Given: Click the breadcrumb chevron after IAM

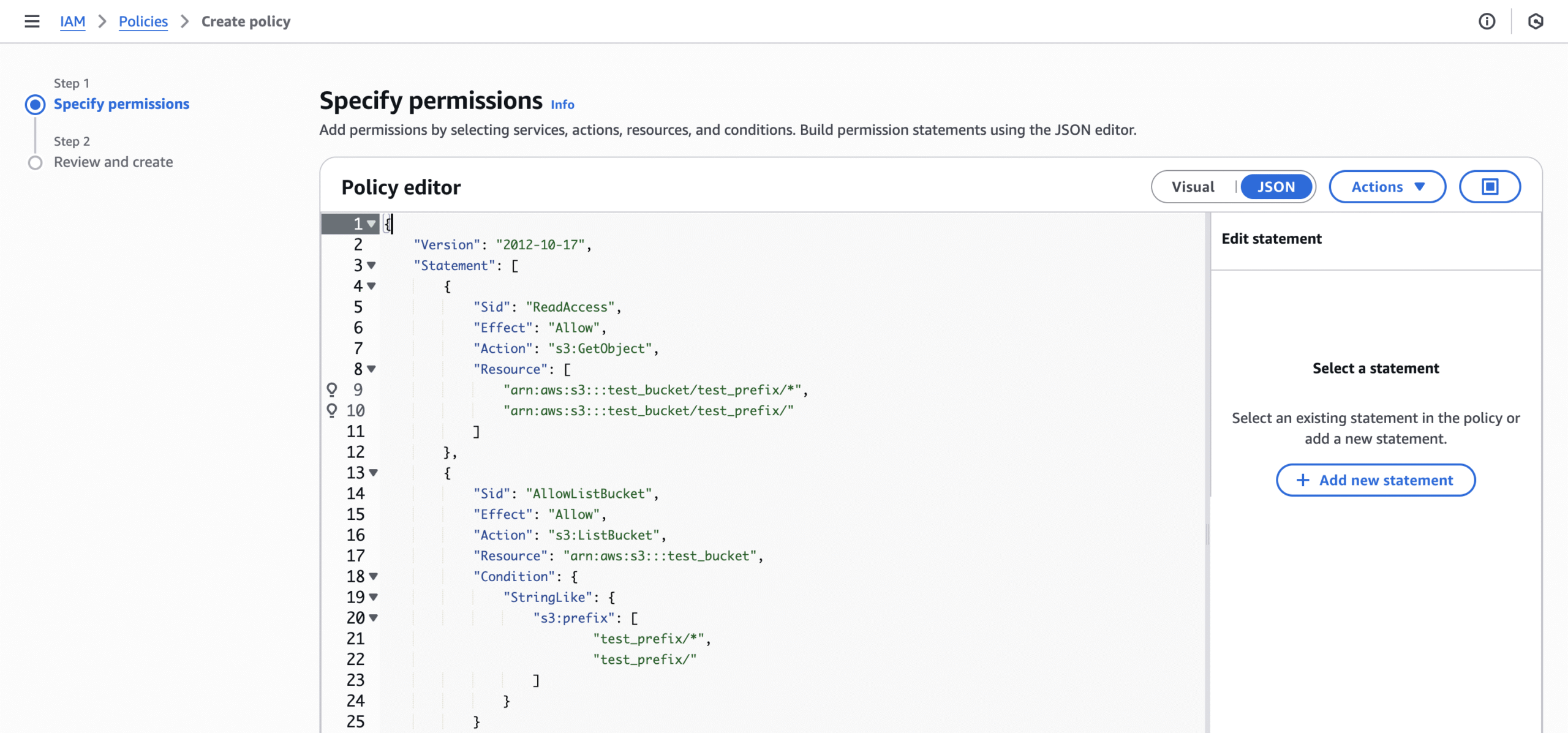Looking at the screenshot, I should point(102,21).
